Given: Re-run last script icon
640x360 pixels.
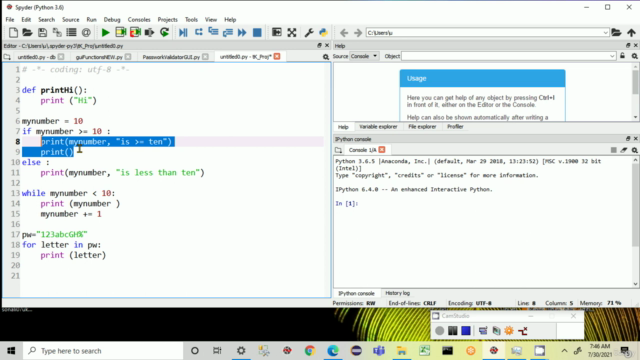Looking at the screenshot, I should pyautogui.click(x=164, y=33).
